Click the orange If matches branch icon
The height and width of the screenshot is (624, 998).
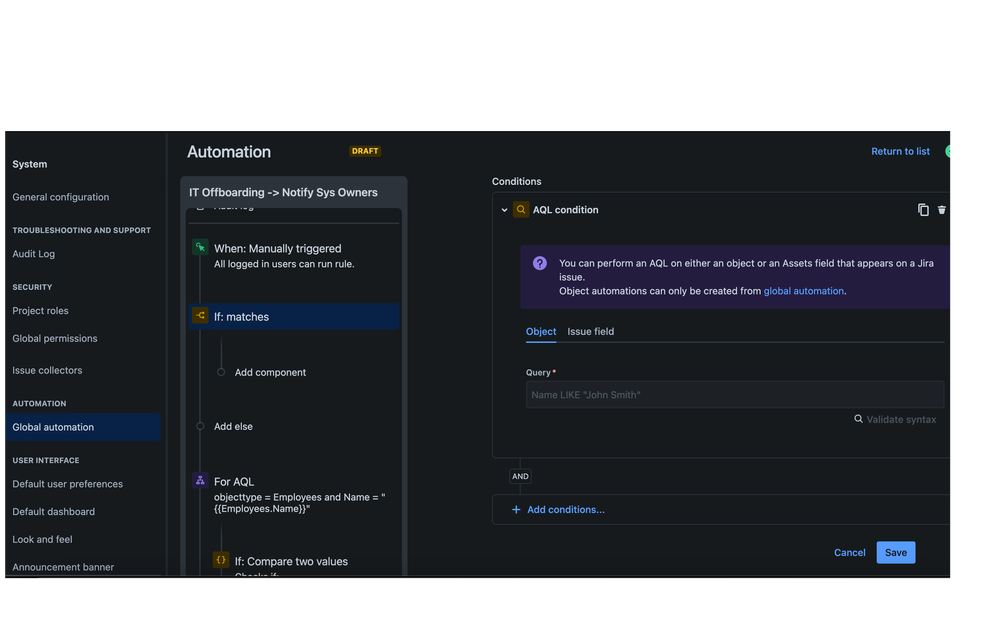click(200, 315)
